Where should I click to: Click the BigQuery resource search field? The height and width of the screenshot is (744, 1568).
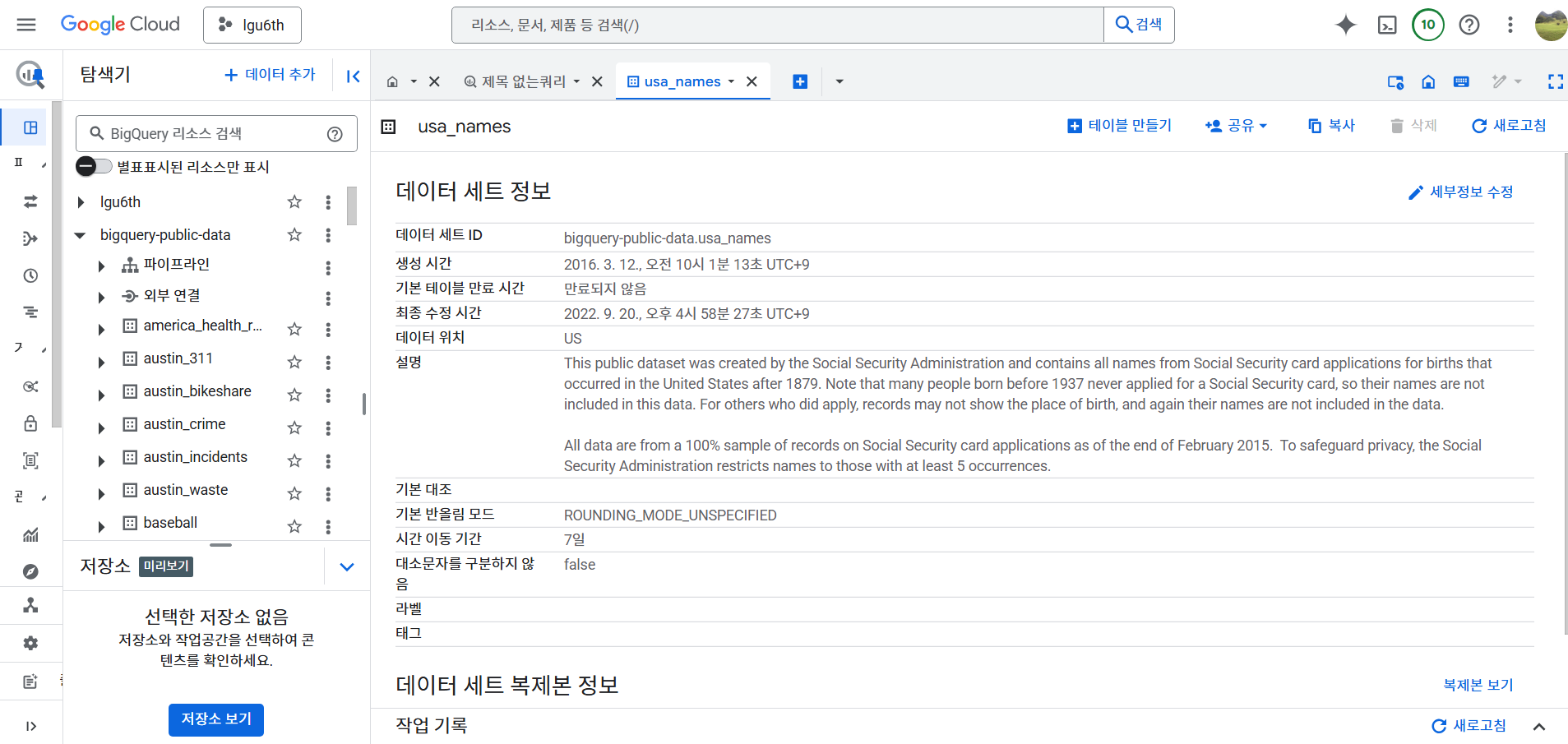[x=216, y=134]
